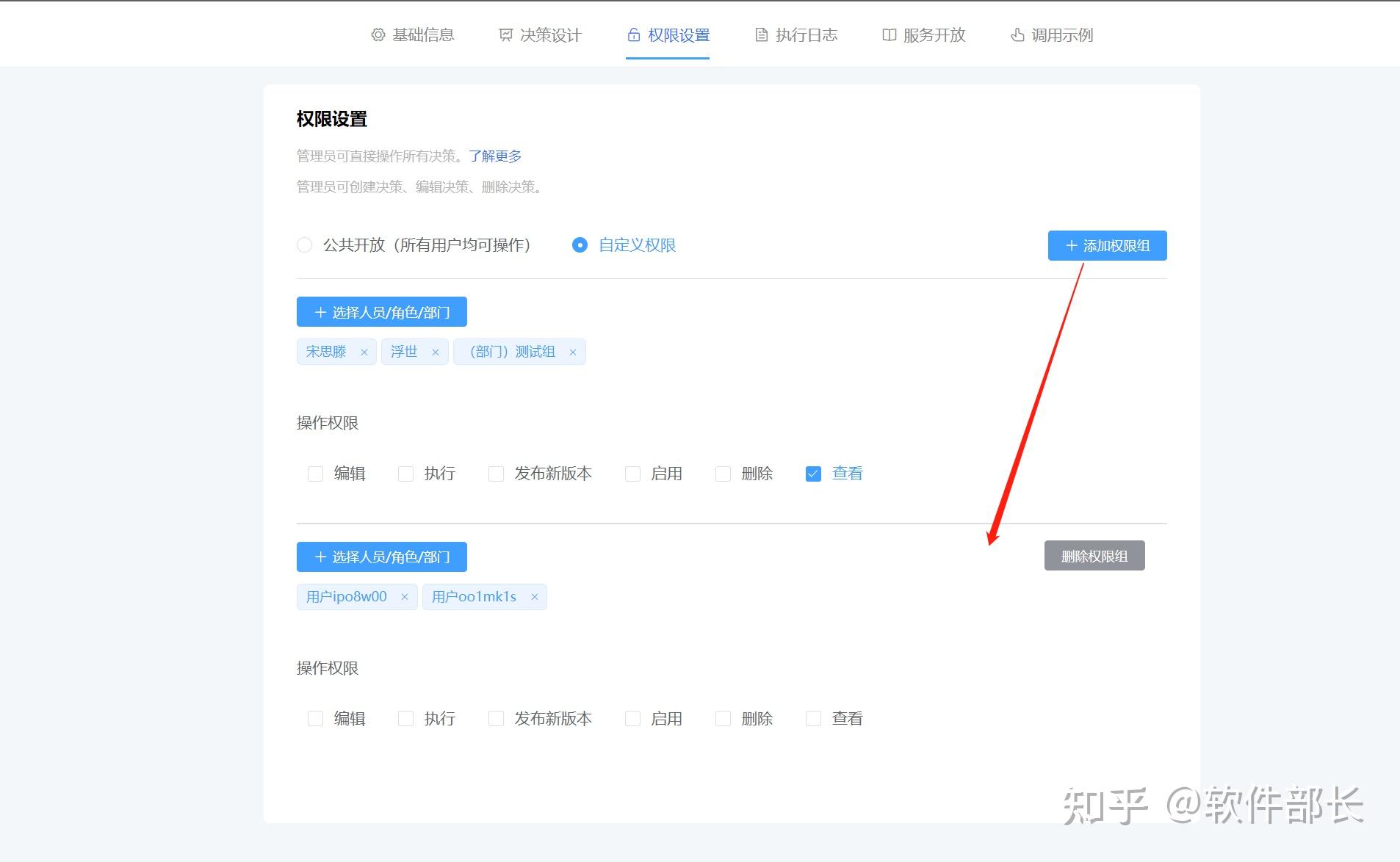1400x862 pixels.
Task: Click the × to remove tag 宋思滕
Action: pyautogui.click(x=364, y=351)
